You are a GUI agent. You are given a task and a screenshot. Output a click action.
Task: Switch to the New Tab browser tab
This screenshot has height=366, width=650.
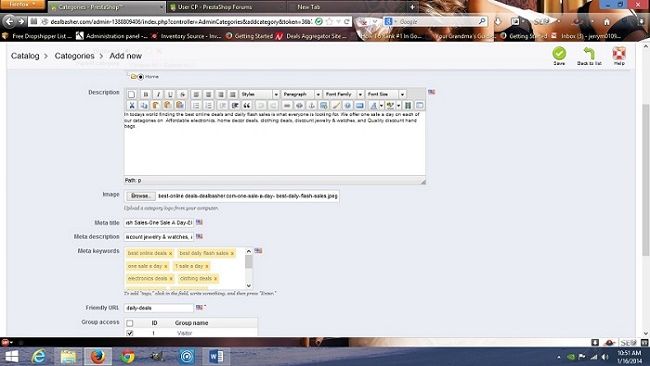tap(308, 7)
